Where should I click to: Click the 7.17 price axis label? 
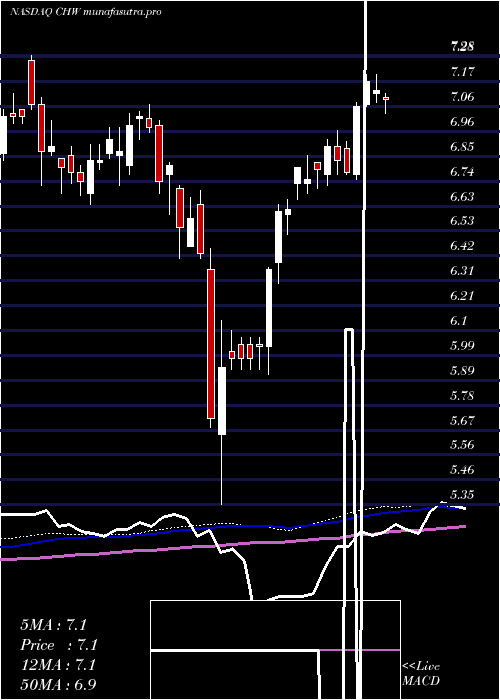pyautogui.click(x=462, y=71)
